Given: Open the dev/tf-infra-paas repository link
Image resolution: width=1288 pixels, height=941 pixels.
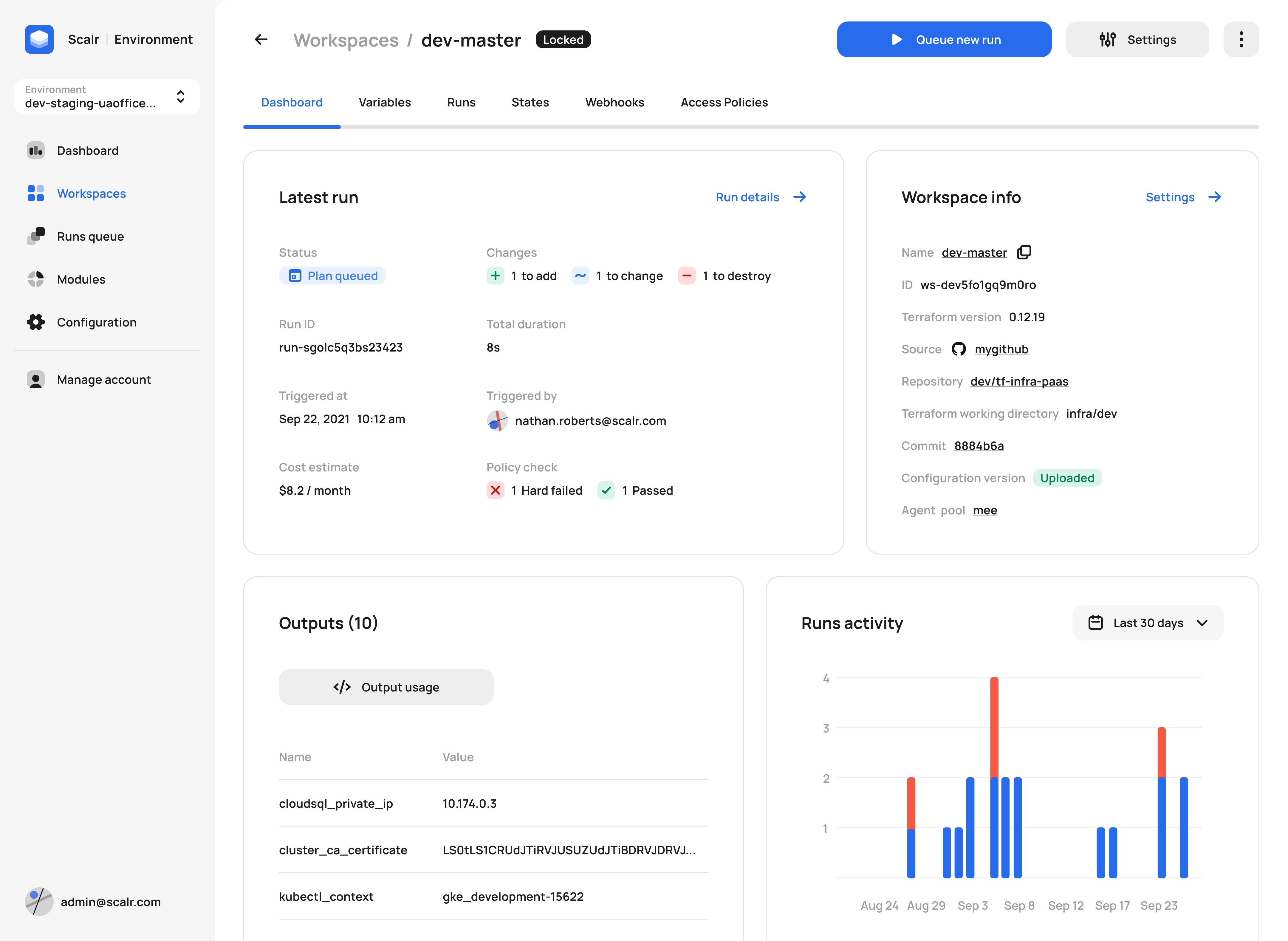Looking at the screenshot, I should [1018, 382].
